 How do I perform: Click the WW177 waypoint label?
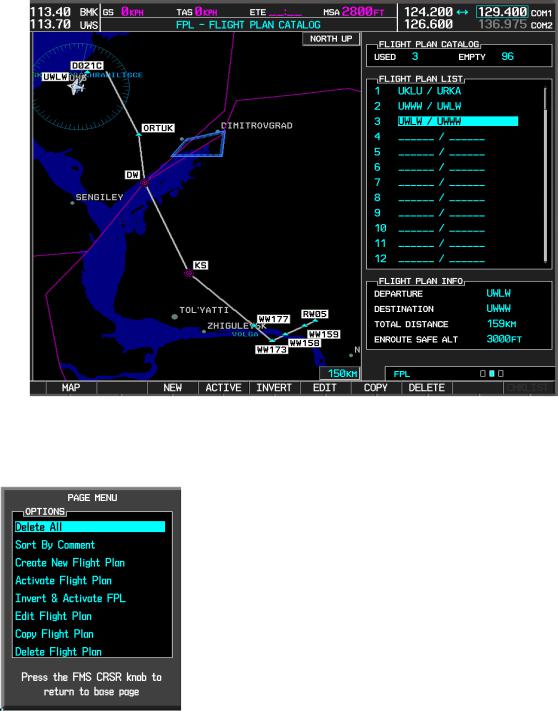pos(273,319)
